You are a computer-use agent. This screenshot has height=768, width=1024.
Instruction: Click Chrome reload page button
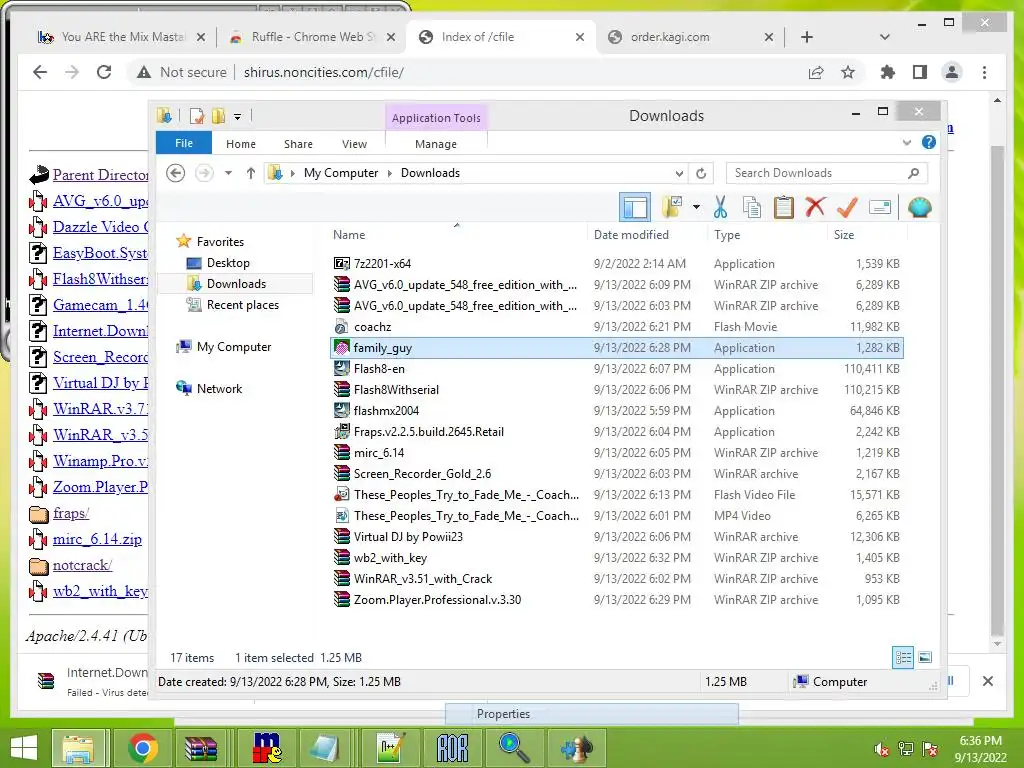pyautogui.click(x=104, y=72)
